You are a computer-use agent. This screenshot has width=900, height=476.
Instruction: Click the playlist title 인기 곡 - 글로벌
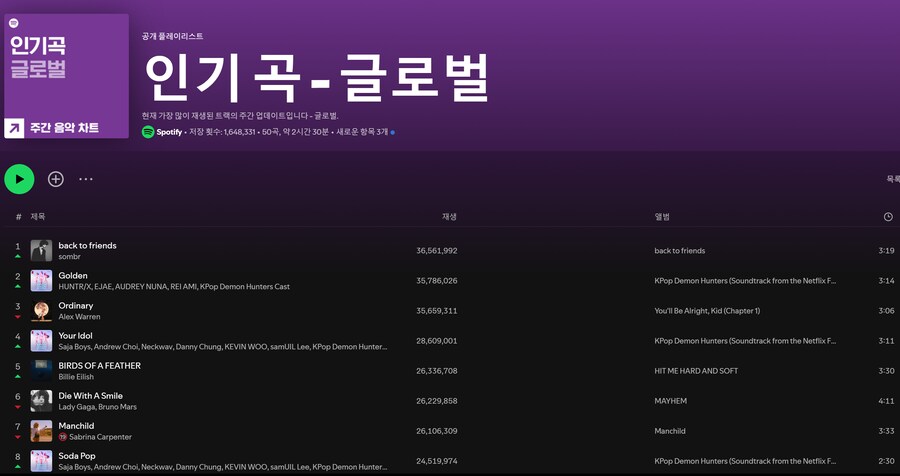click(x=317, y=79)
